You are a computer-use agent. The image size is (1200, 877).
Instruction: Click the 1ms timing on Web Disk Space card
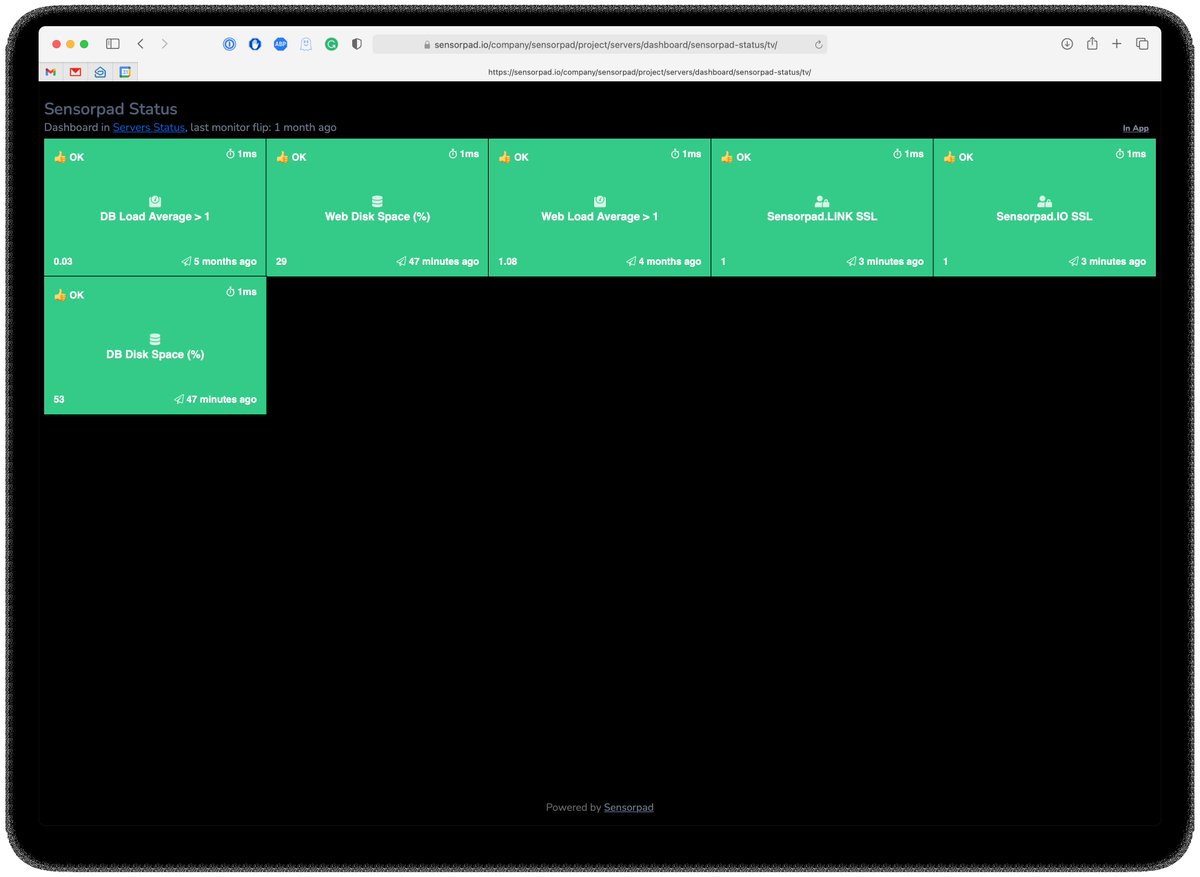click(x=463, y=154)
